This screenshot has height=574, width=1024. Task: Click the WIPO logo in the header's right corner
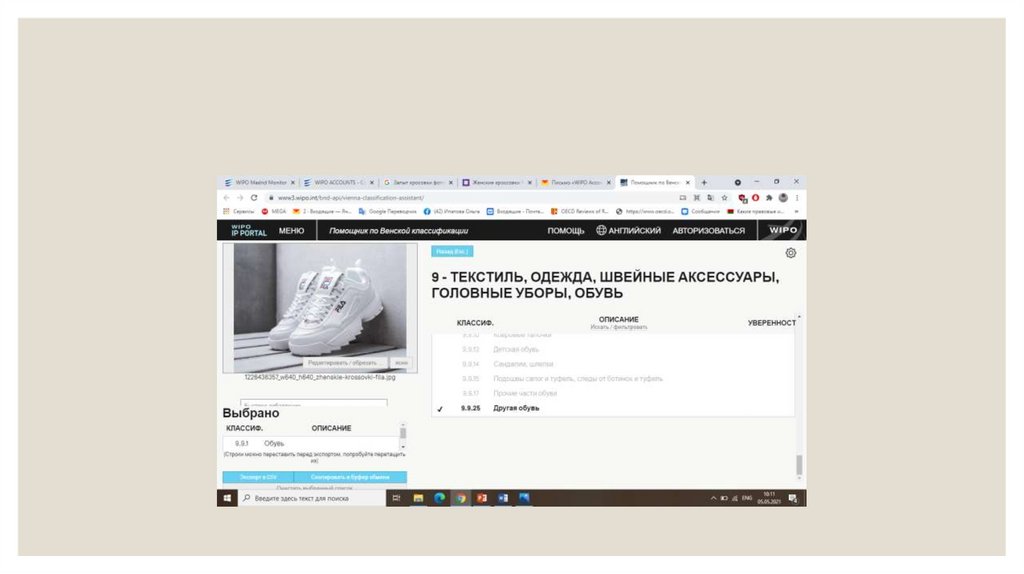782,230
